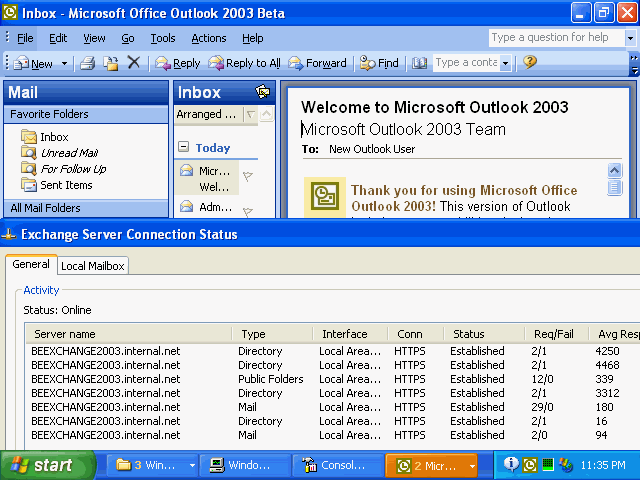Switch to the General tab
Image resolution: width=640 pixels, height=480 pixels.
(x=31, y=264)
